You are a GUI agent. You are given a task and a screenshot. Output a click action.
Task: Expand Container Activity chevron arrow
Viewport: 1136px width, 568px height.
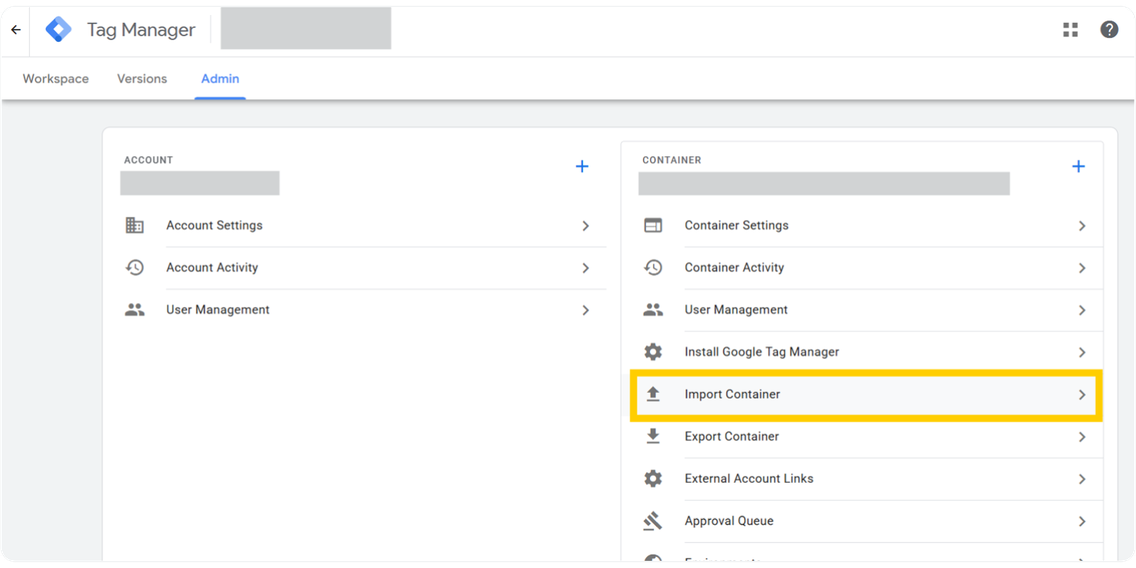click(1081, 268)
